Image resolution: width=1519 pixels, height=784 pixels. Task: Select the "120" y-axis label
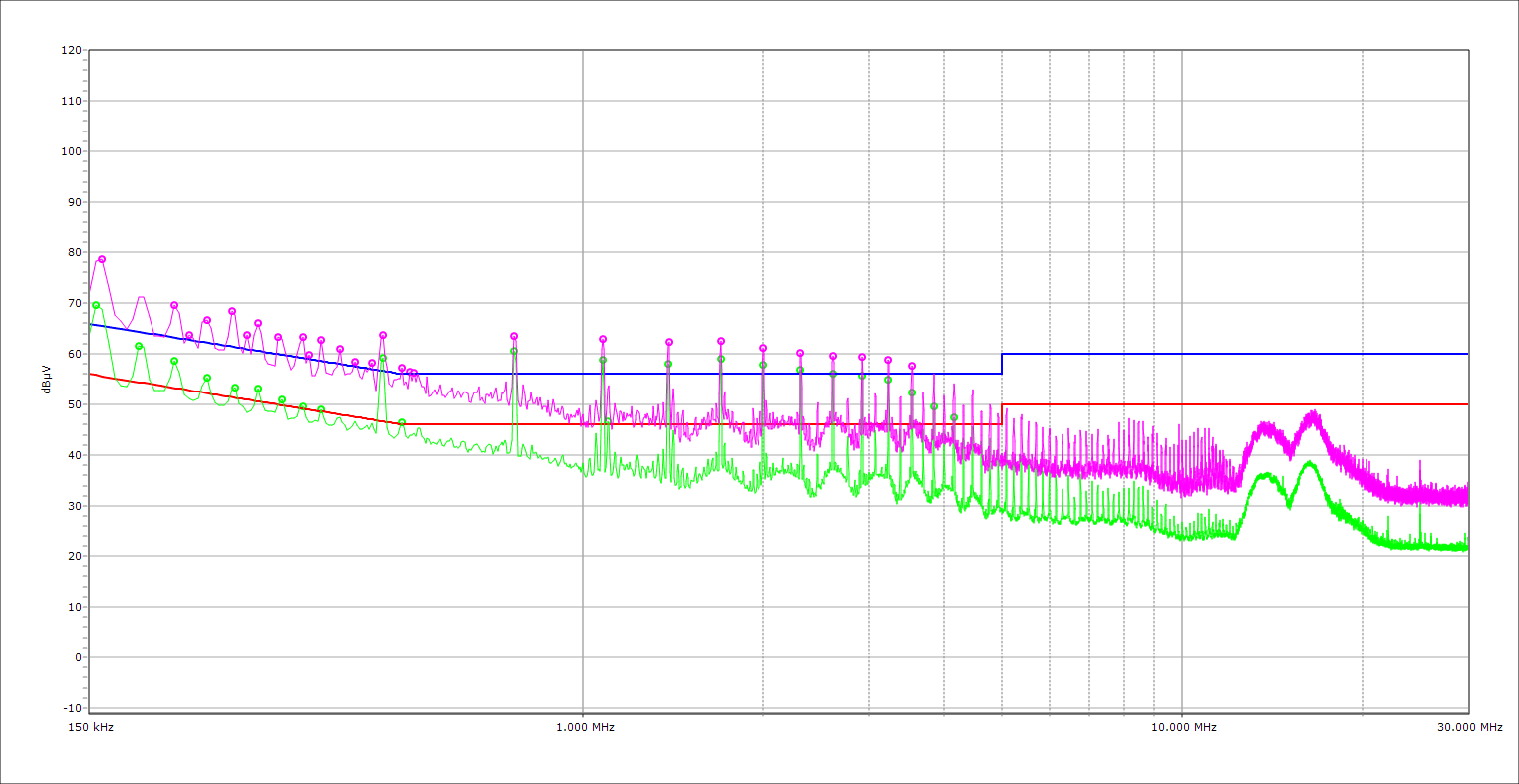click(x=71, y=51)
